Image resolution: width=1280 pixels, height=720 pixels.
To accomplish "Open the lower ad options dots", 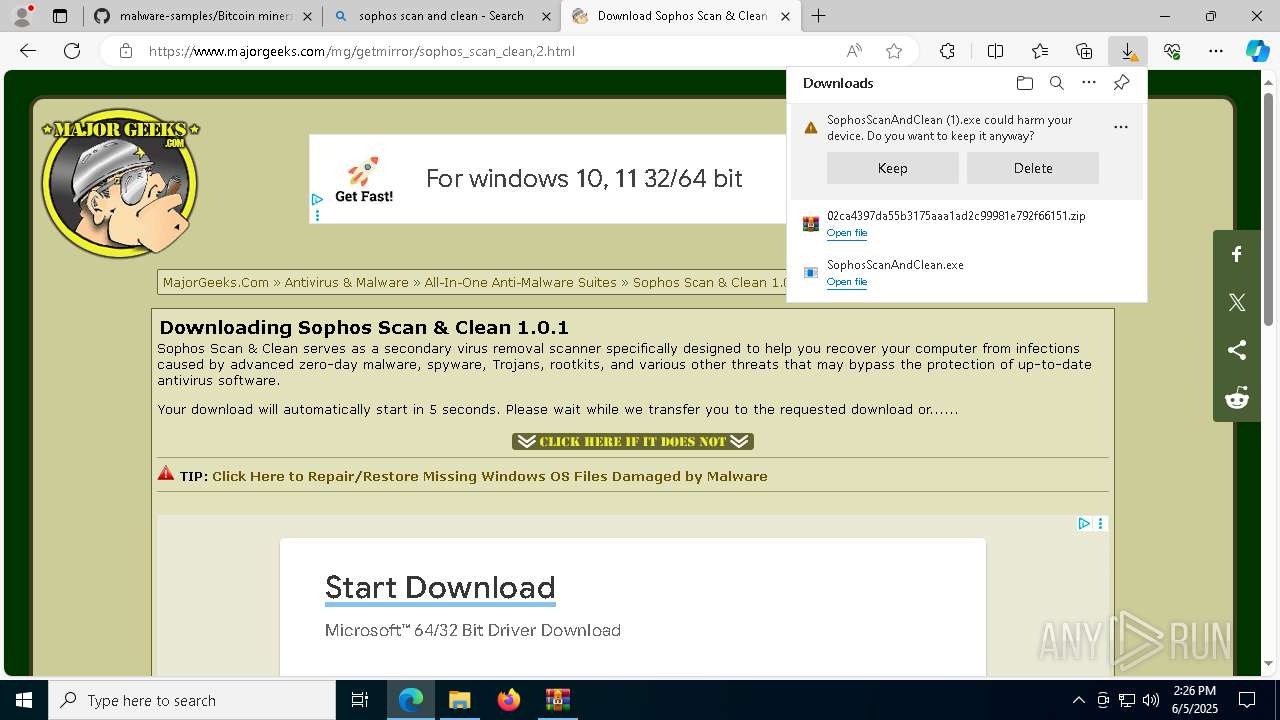I will tap(1101, 524).
